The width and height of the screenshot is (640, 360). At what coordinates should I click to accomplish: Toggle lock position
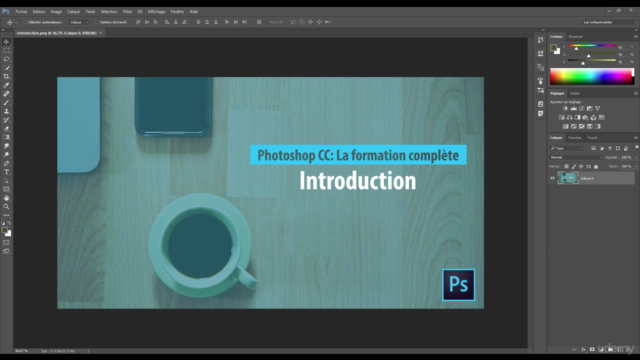pyautogui.click(x=581, y=167)
